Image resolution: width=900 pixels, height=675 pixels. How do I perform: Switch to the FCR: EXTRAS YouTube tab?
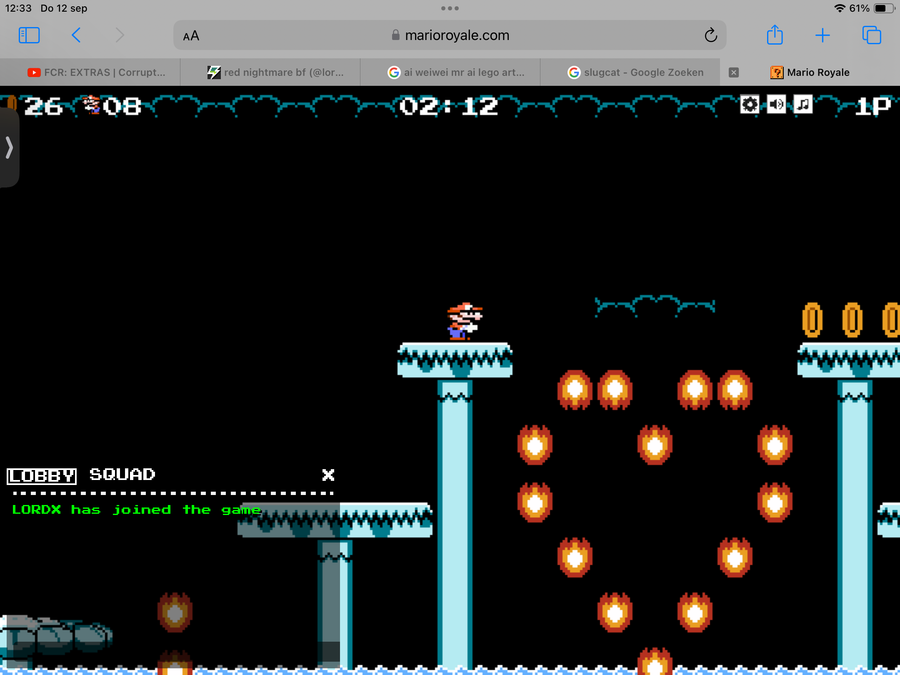(96, 72)
